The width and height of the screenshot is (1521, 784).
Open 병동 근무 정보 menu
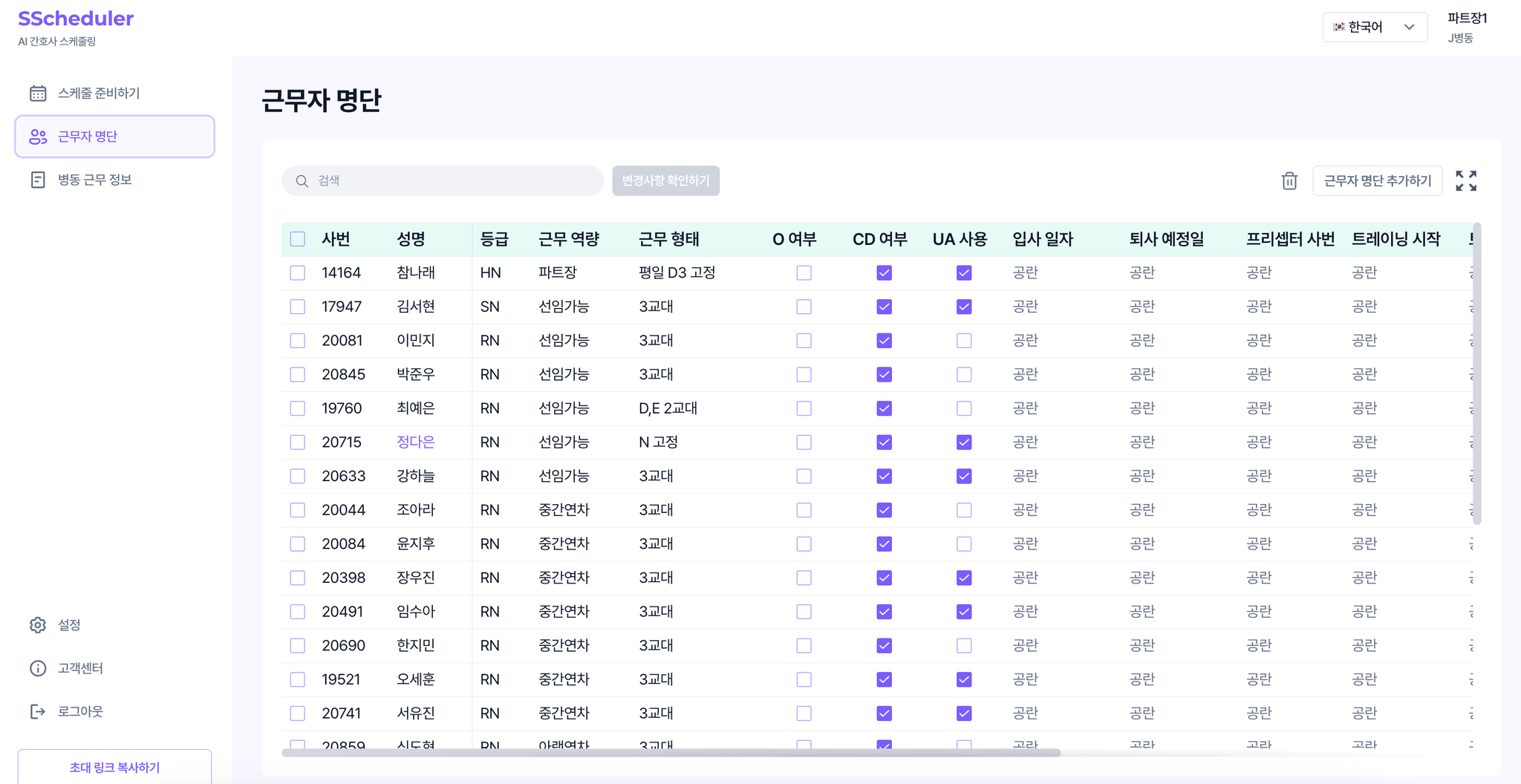pos(114,180)
